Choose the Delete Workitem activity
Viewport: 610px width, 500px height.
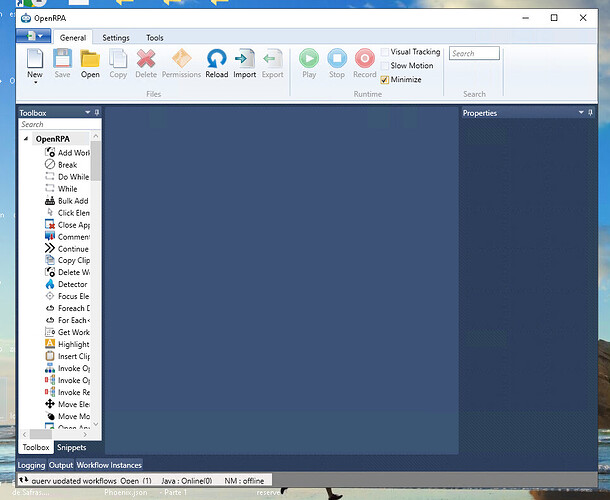(67, 272)
